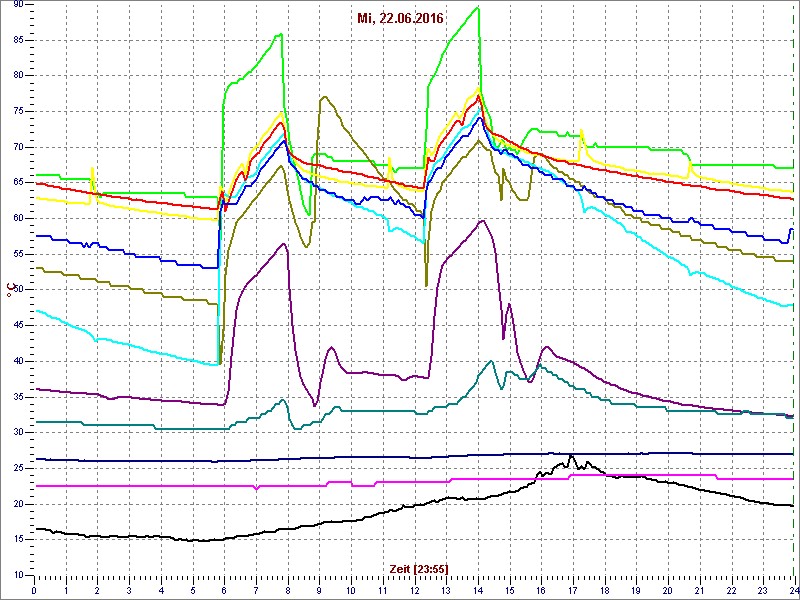Click hour 11 on the time axis

[382, 590]
